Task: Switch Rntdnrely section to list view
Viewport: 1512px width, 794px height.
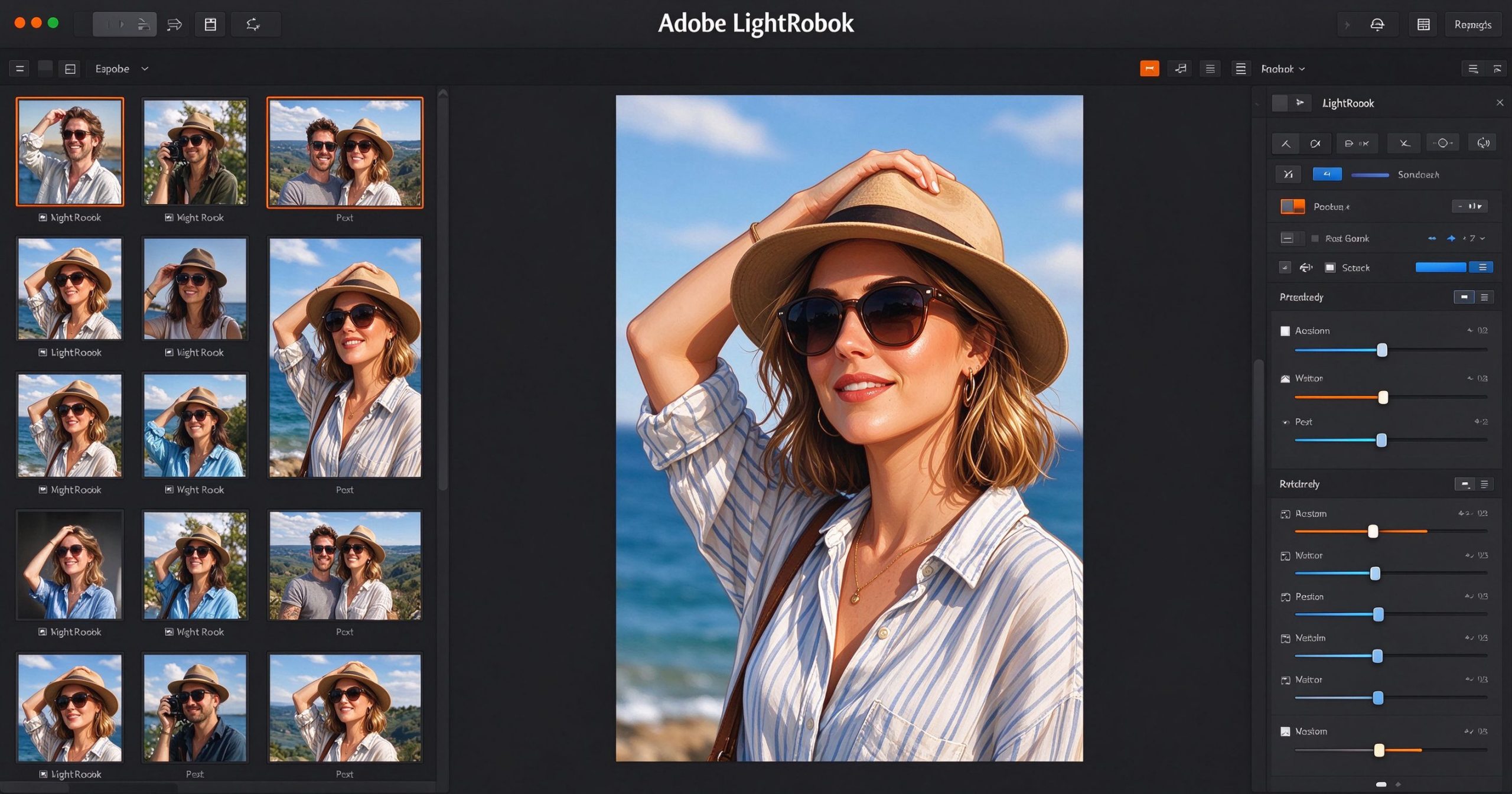Action: click(1484, 484)
